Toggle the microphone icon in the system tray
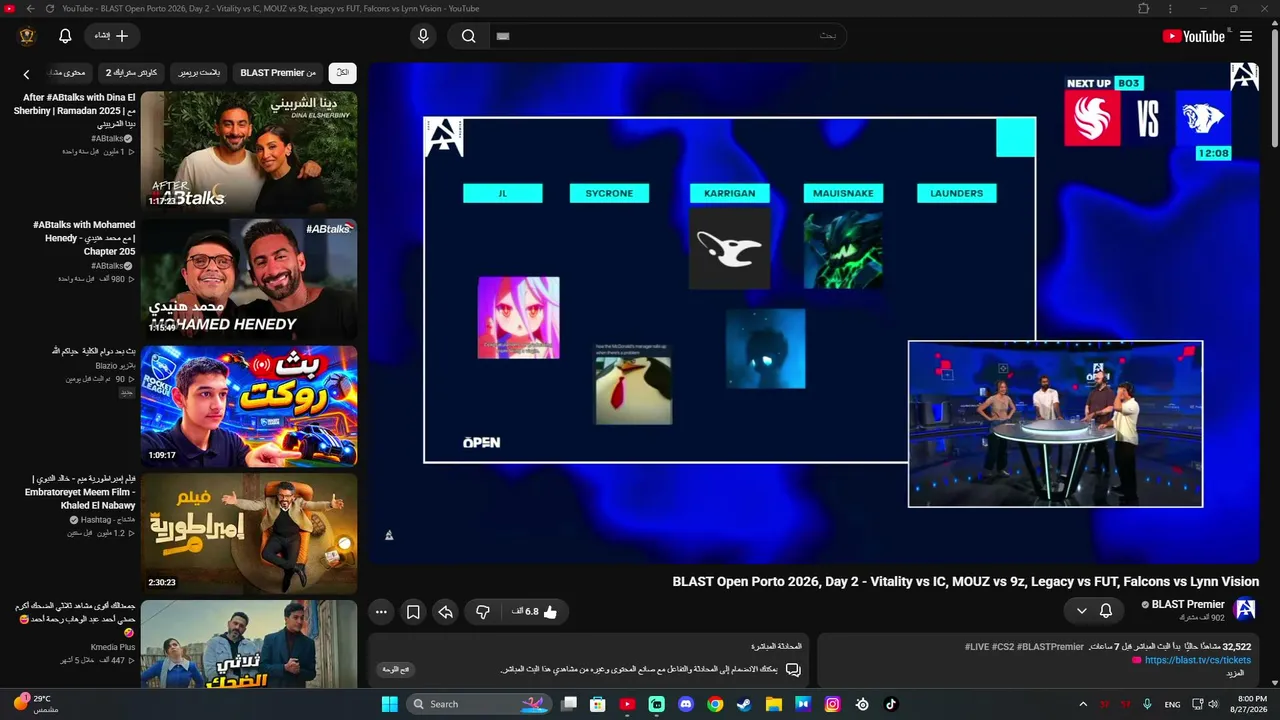 pos(1148,704)
